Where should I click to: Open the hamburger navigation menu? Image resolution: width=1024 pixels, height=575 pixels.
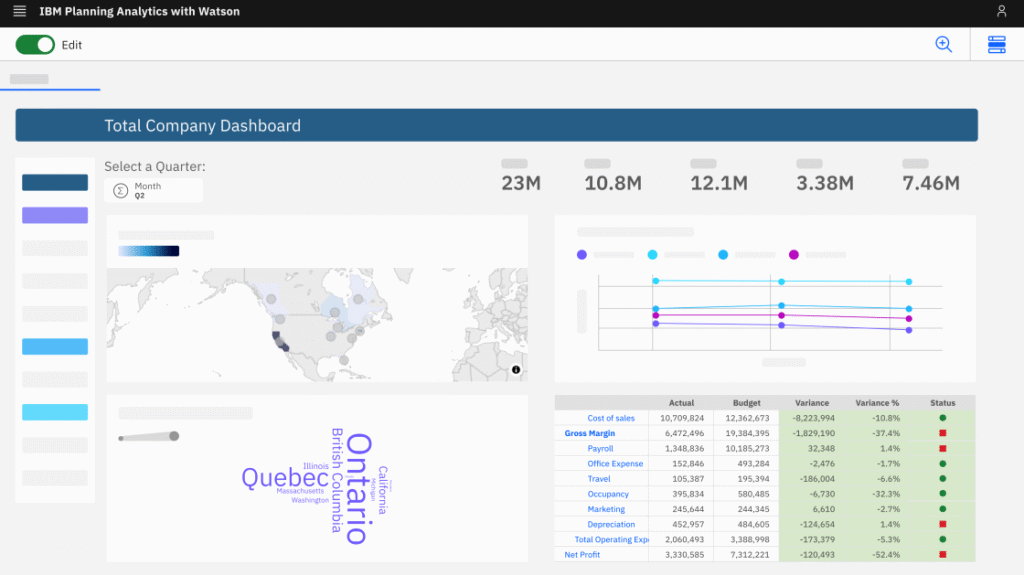tap(20, 12)
